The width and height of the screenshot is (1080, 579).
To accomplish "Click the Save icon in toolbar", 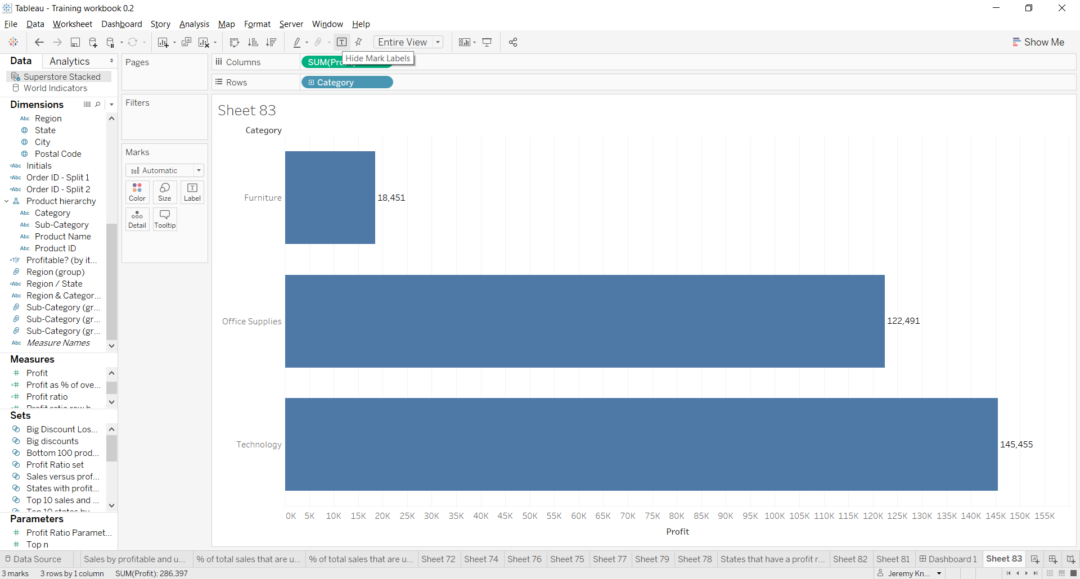I will pyautogui.click(x=75, y=42).
